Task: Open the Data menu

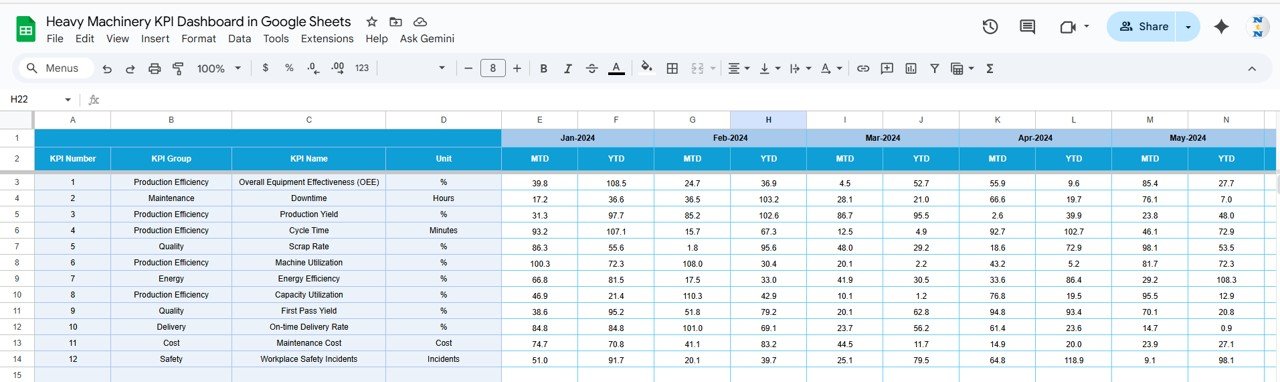Action: point(240,38)
